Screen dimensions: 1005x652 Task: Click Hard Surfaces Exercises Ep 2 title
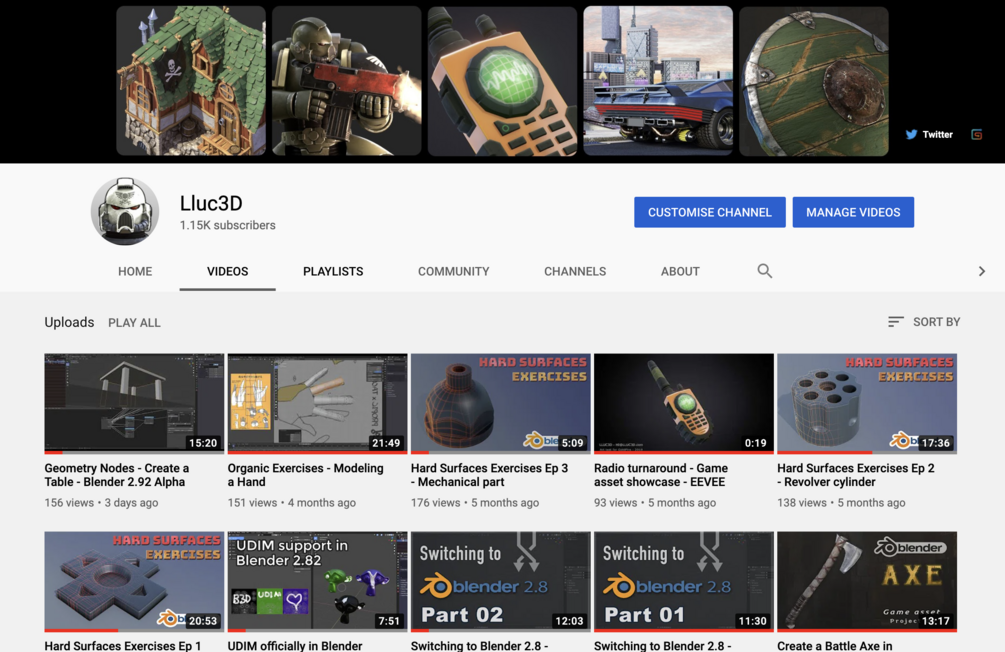856,475
